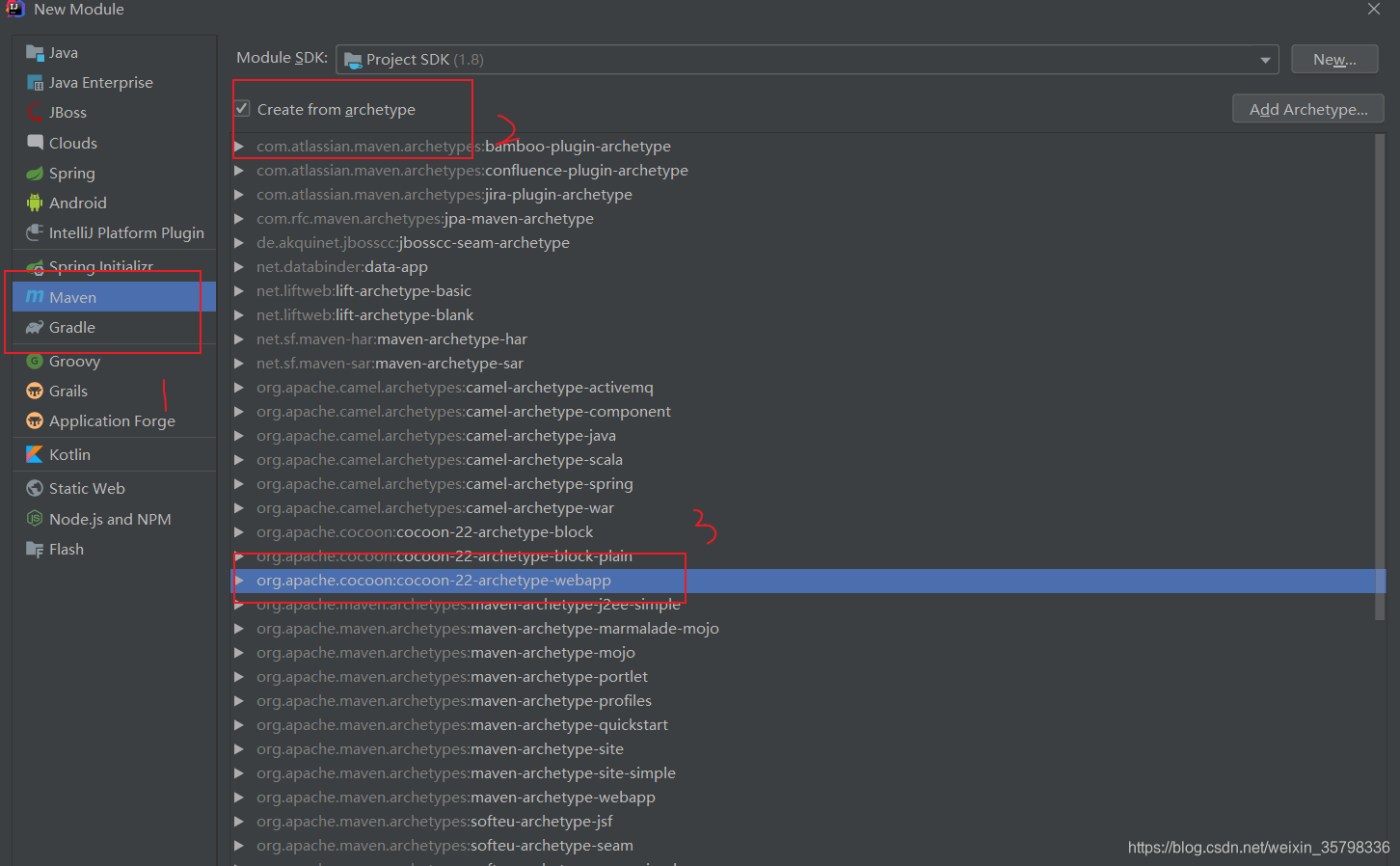
Task: Choose Spring Initializr module type
Action: [x=115, y=267]
